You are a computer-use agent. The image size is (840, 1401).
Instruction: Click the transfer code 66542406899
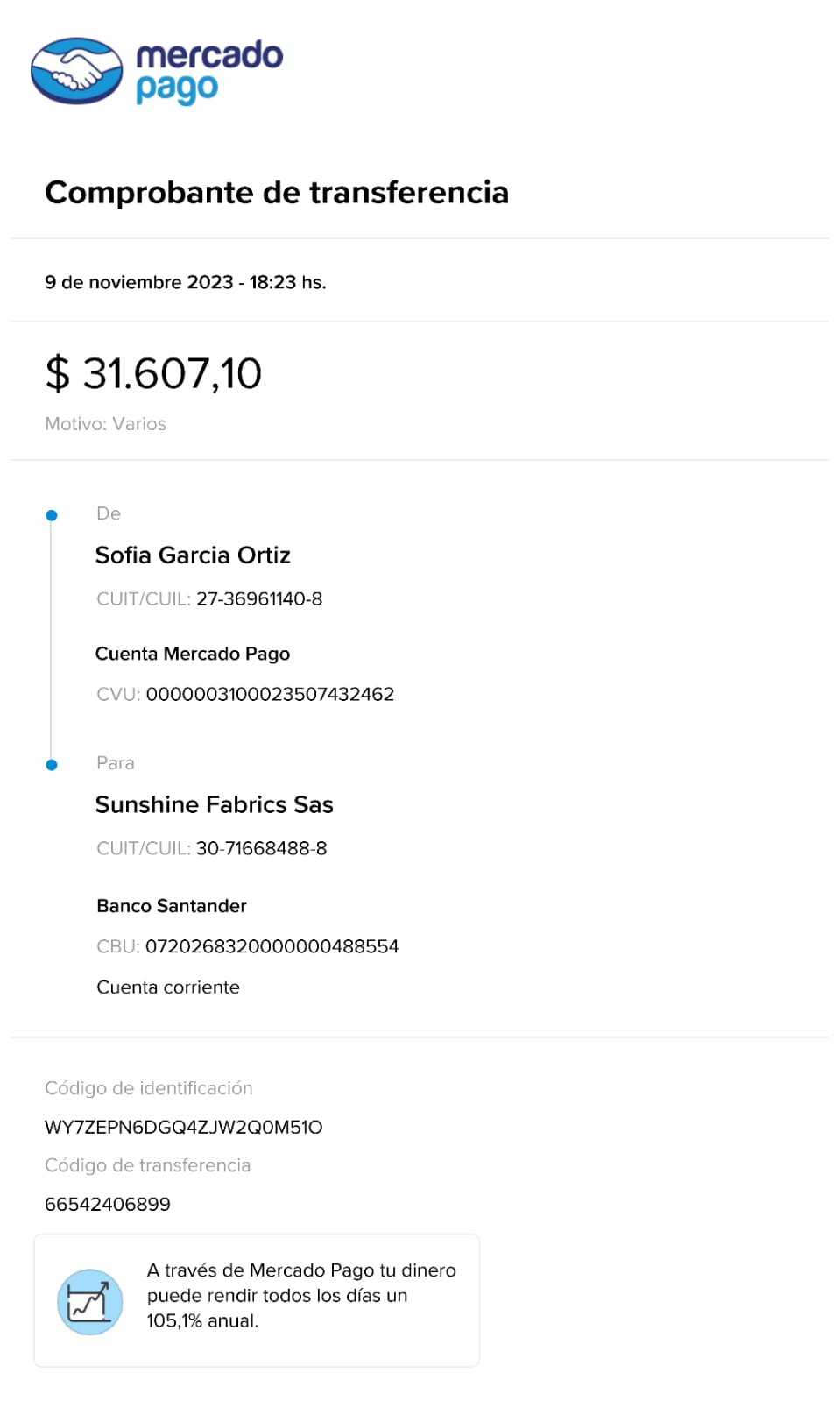(108, 1204)
